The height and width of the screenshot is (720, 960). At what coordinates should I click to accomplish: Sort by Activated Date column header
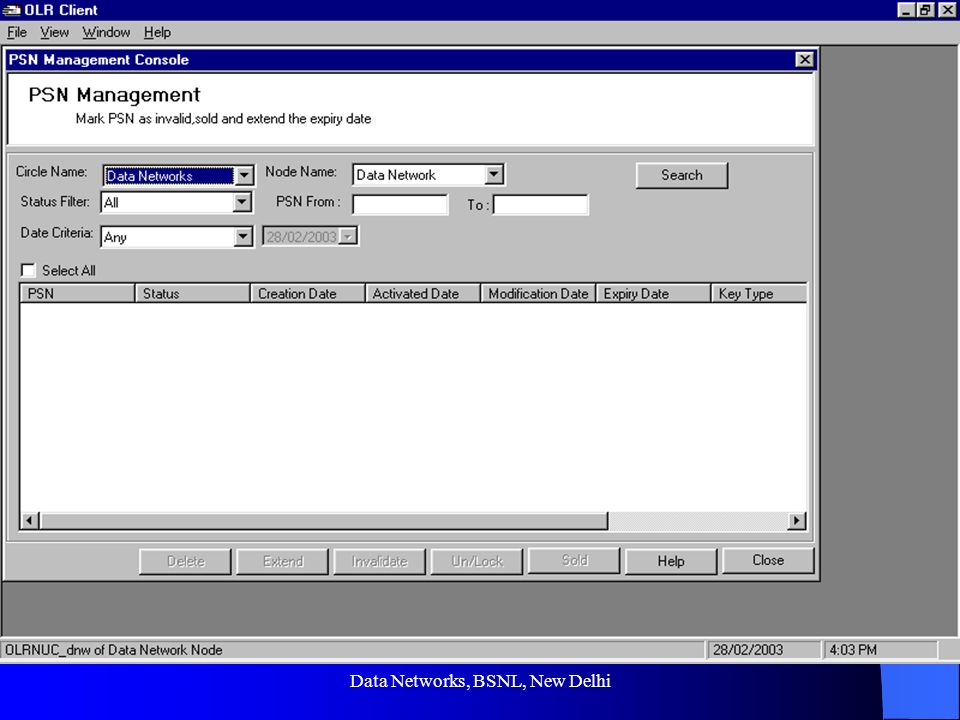tap(422, 293)
